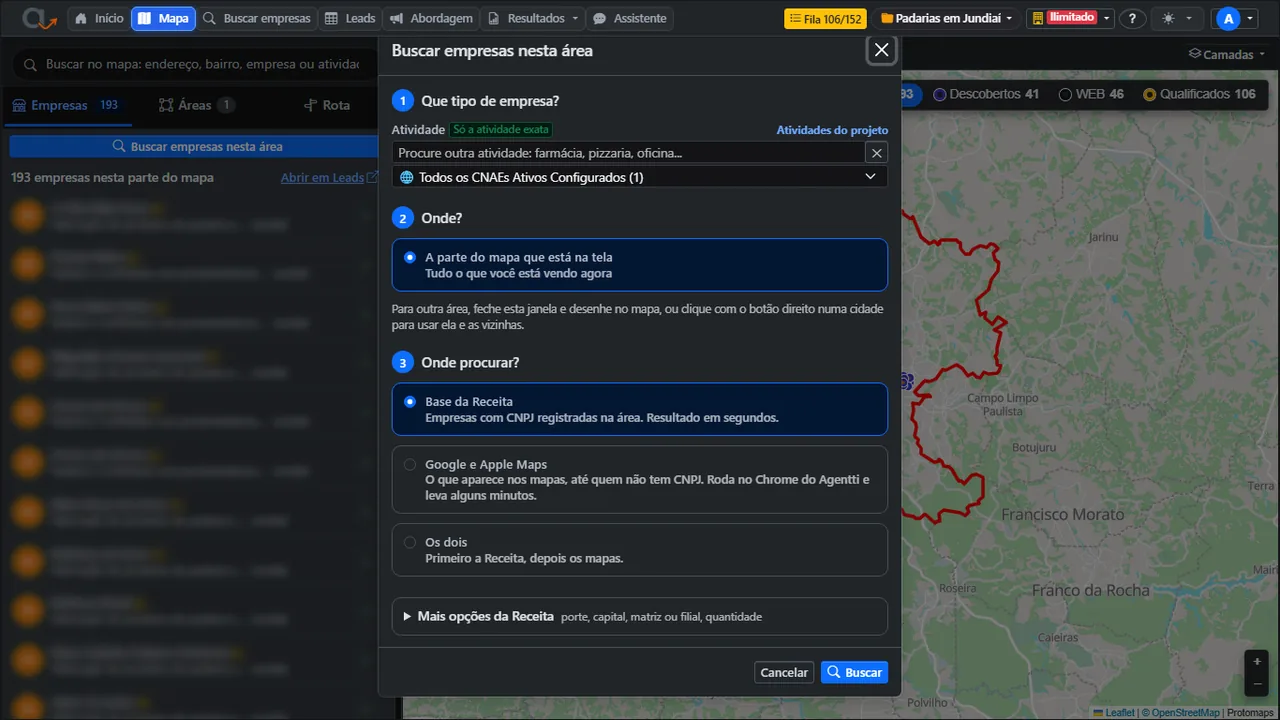Go to the Leads tab
The width and height of the screenshot is (1280, 720).
350,18
